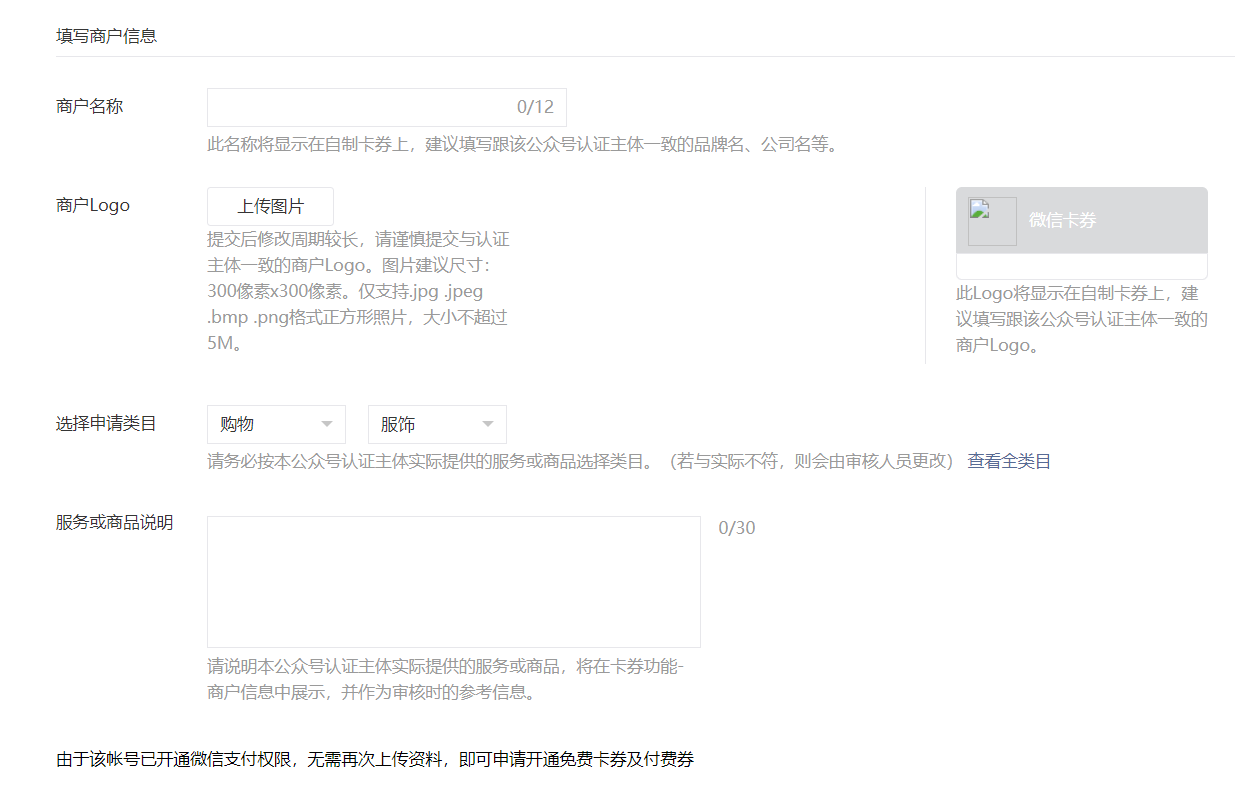
Task: Click the 选择申请类目 field label
Action: (x=106, y=423)
